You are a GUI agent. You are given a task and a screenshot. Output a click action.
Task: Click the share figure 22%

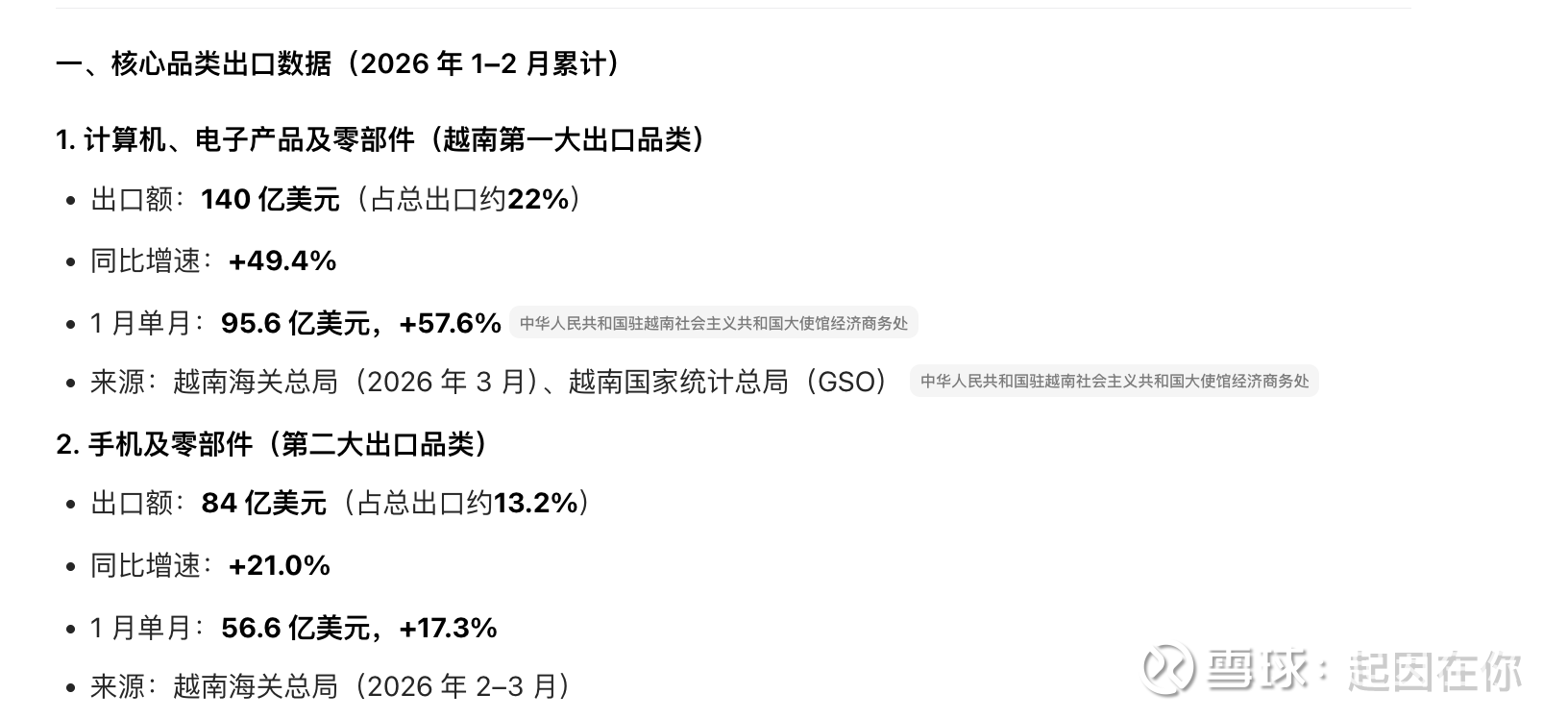pyautogui.click(x=538, y=200)
